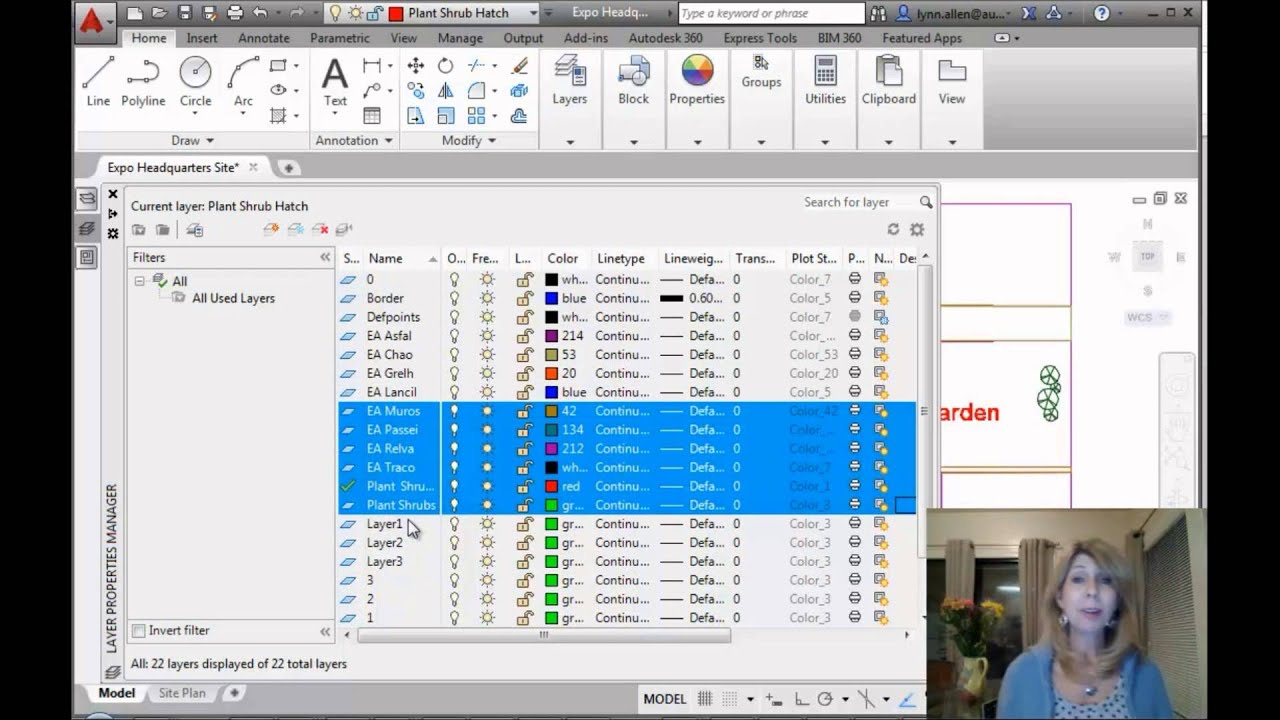Toggle On/Off bulb for Layer2

point(454,543)
